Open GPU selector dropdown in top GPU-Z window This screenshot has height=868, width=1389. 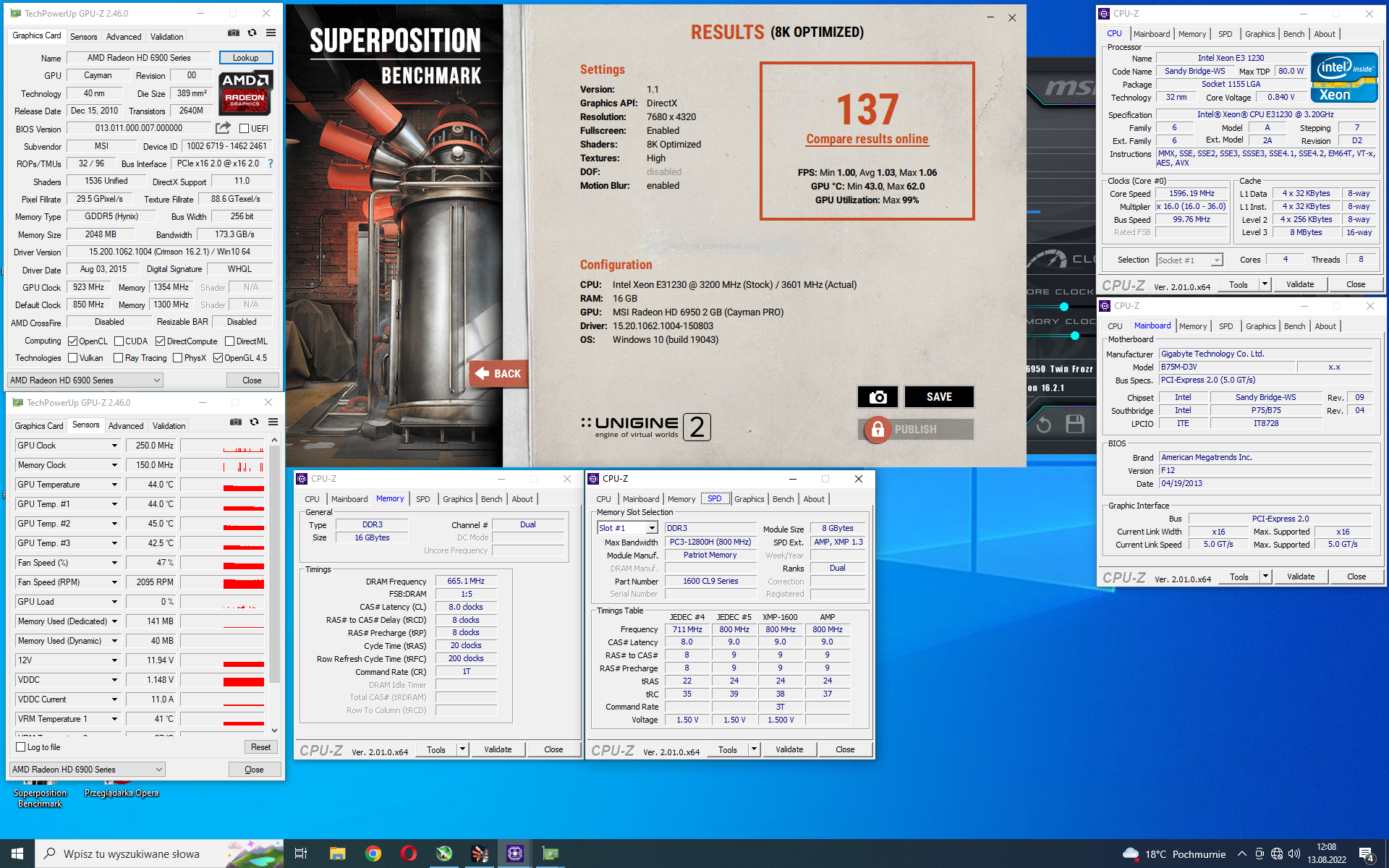[x=85, y=380]
